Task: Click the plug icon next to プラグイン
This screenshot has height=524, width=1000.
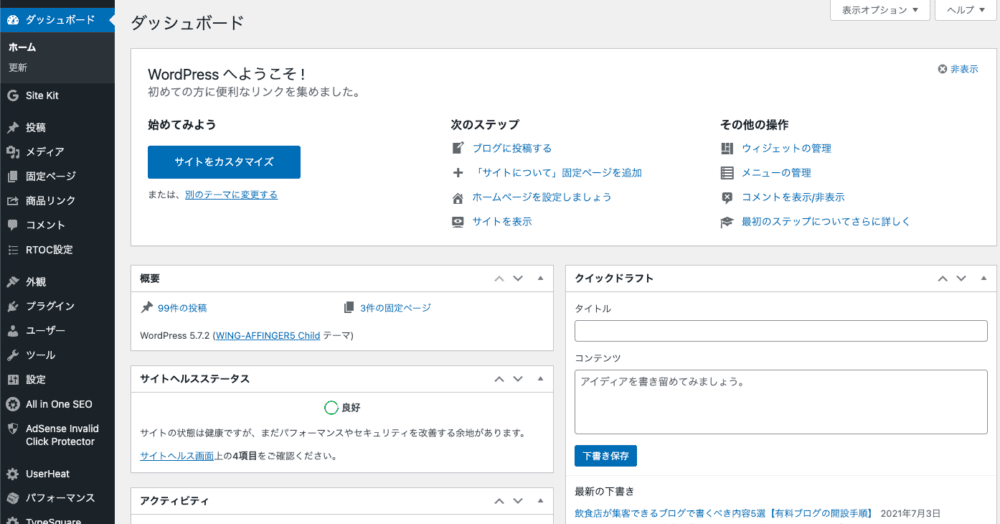Action: click(13, 306)
